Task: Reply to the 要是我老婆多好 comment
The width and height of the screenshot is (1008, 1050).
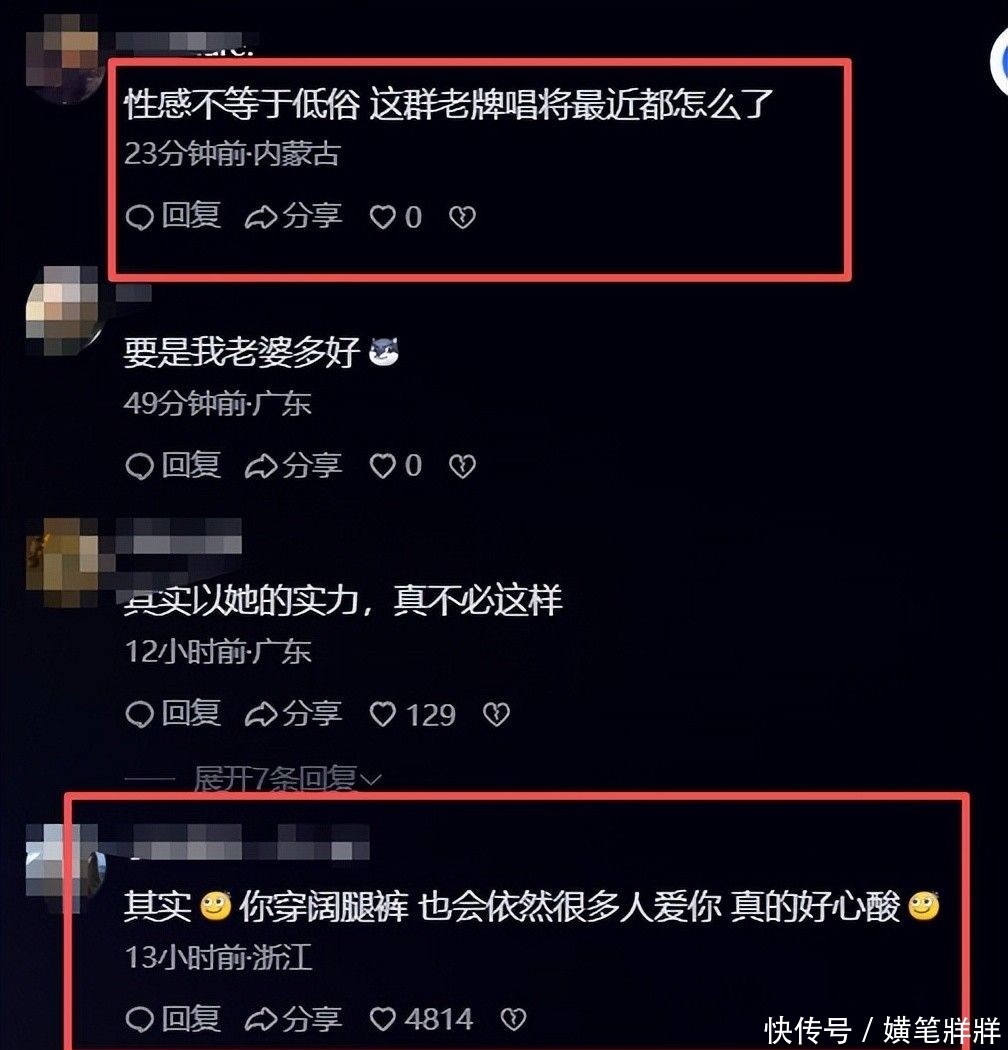Action: [173, 466]
